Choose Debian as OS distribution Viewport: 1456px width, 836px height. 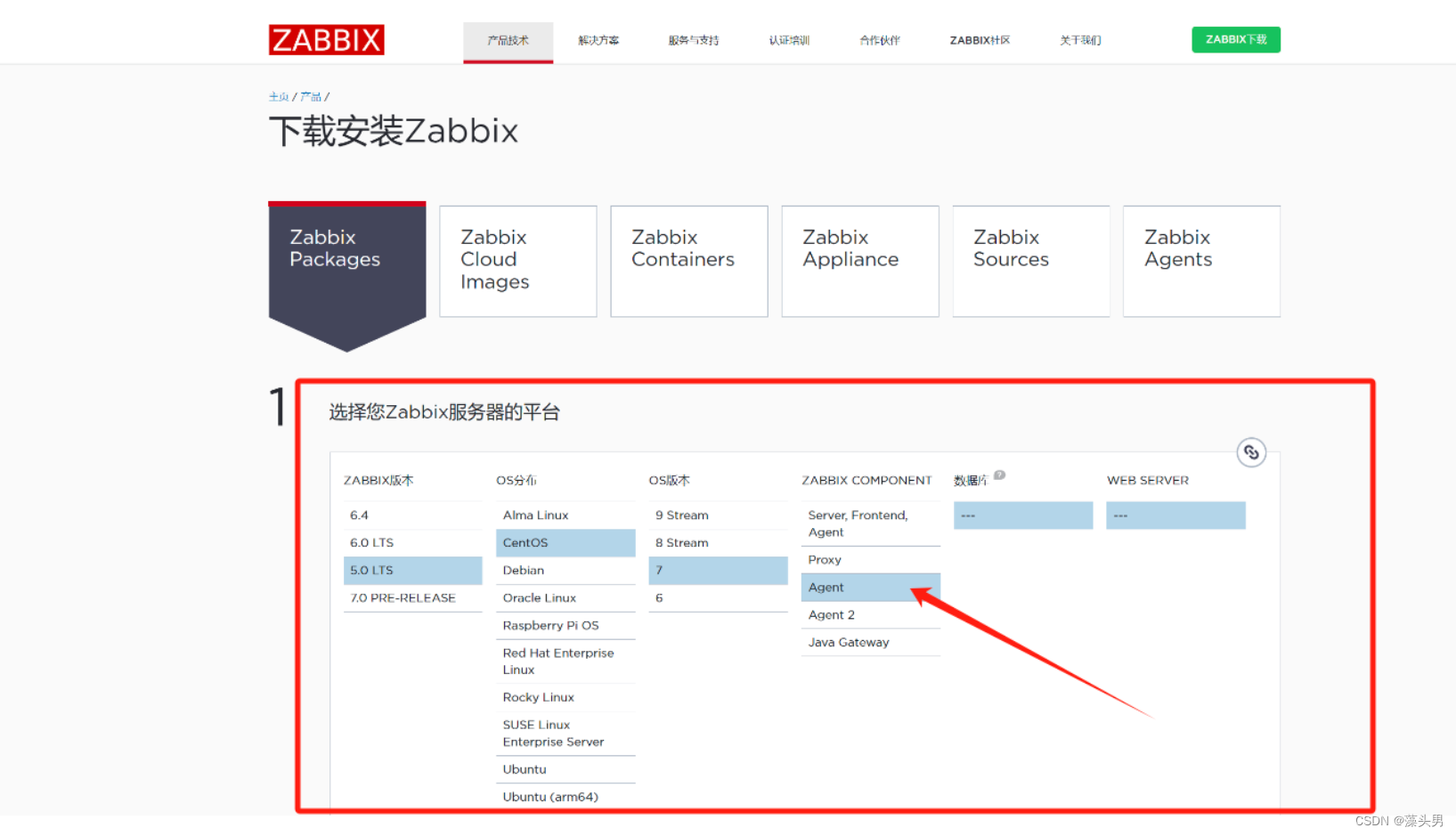565,571
